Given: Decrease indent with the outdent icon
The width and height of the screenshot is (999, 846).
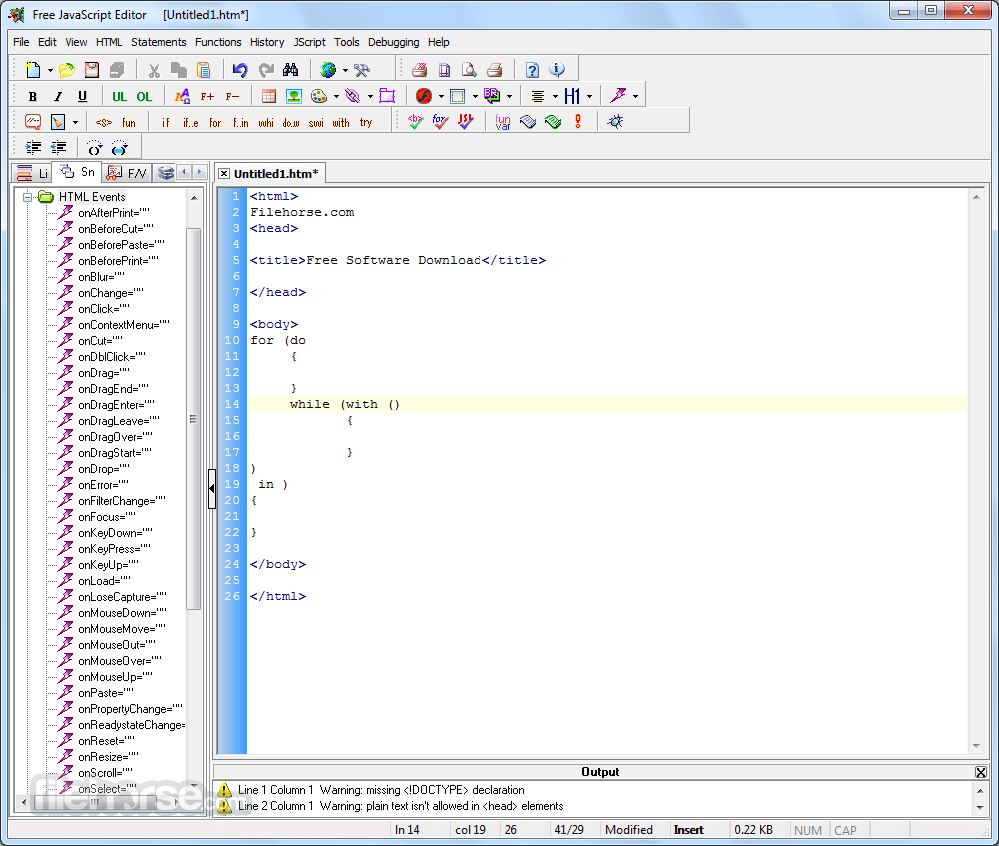Looking at the screenshot, I should point(58,148).
